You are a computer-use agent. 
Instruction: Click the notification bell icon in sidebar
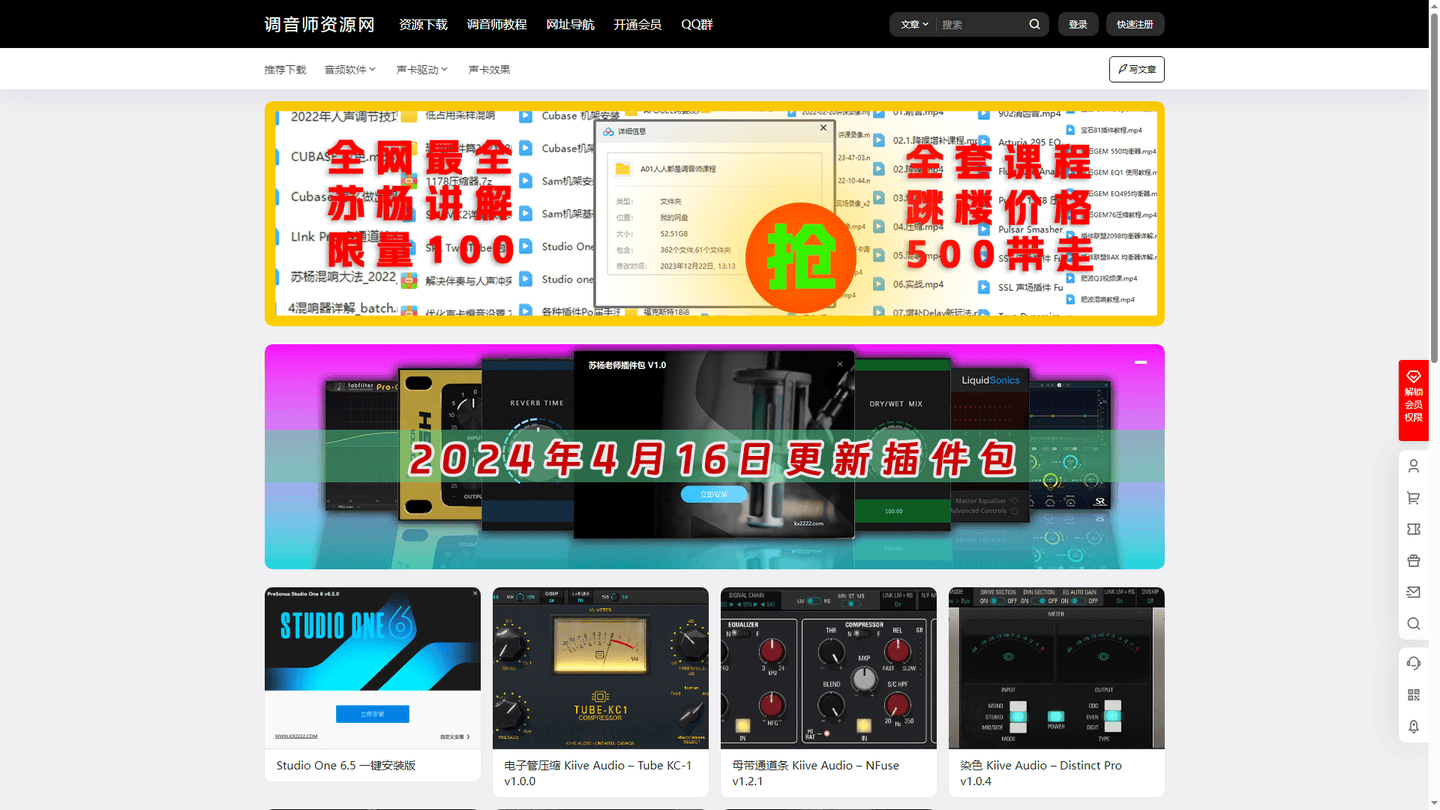tap(1413, 726)
